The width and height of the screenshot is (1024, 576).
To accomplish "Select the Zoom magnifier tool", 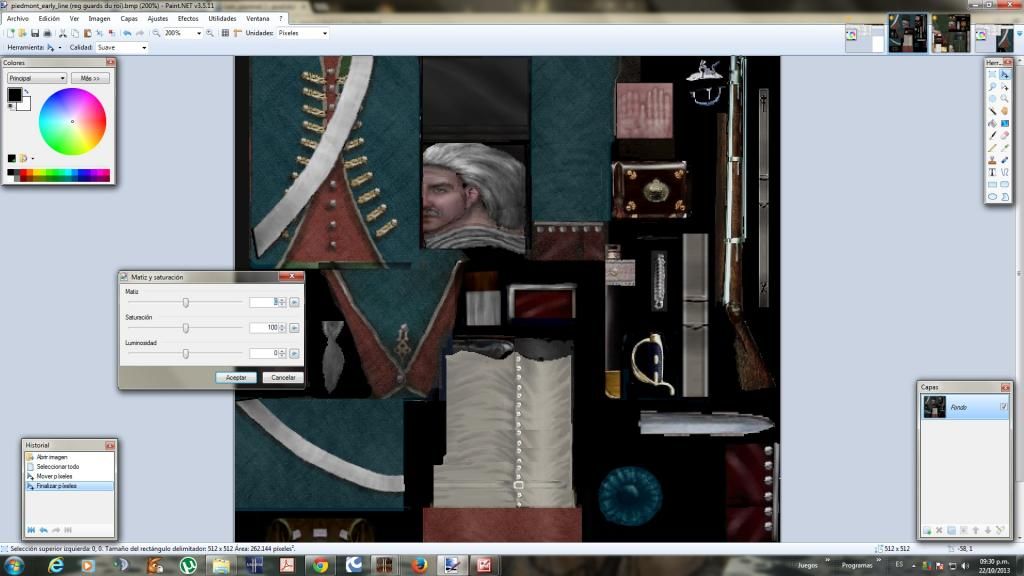I will point(1004,99).
